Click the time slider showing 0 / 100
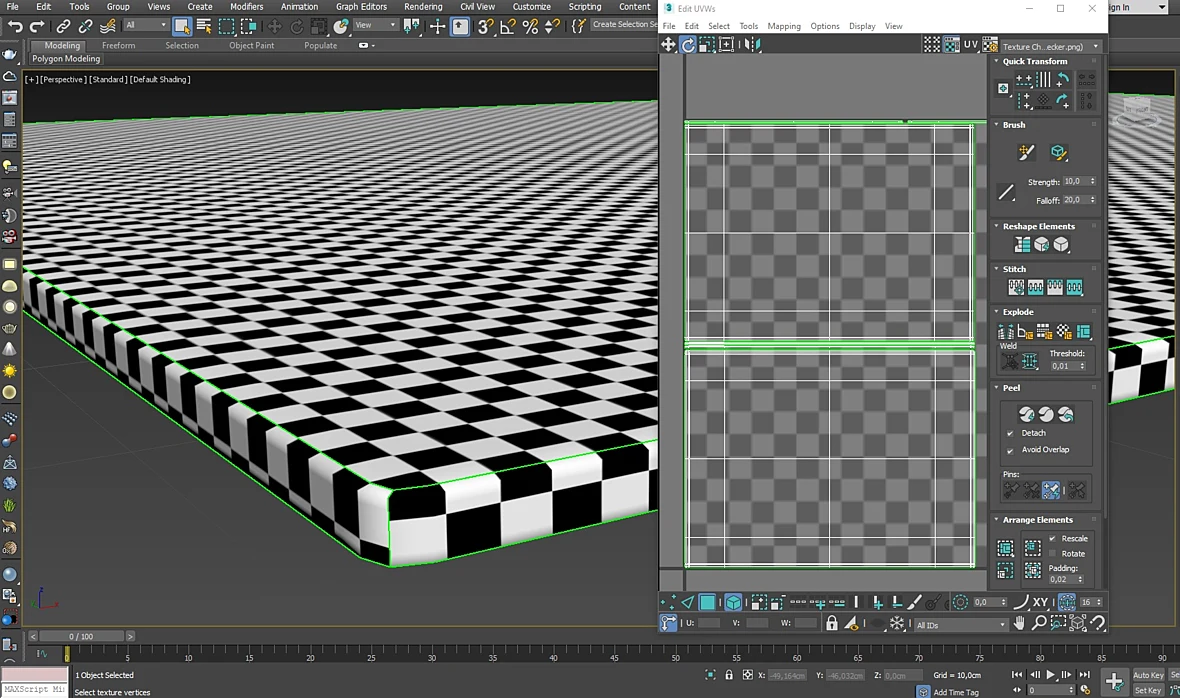The image size is (1180, 698). [x=81, y=636]
